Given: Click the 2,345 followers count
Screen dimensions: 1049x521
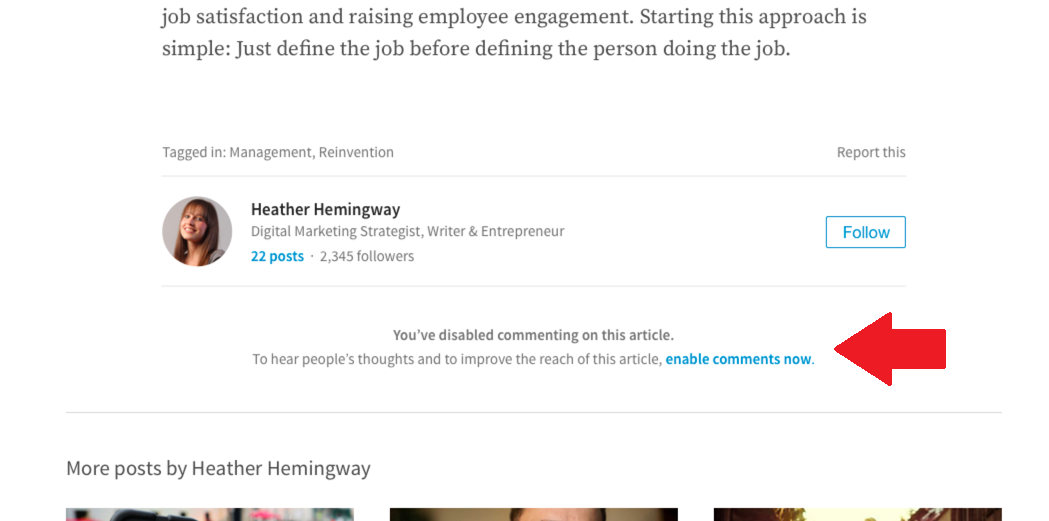Looking at the screenshot, I should [367, 256].
